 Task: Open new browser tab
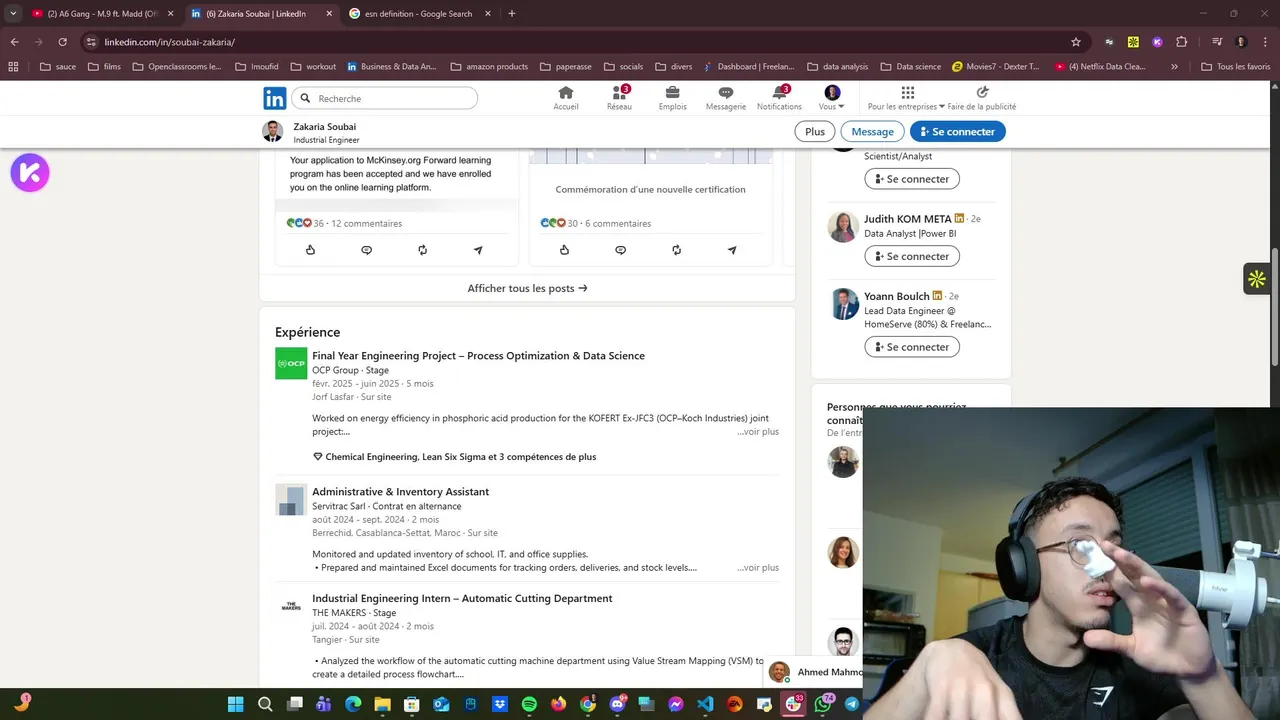(x=512, y=14)
